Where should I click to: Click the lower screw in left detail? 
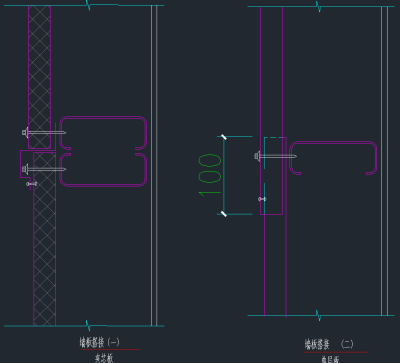point(44,169)
